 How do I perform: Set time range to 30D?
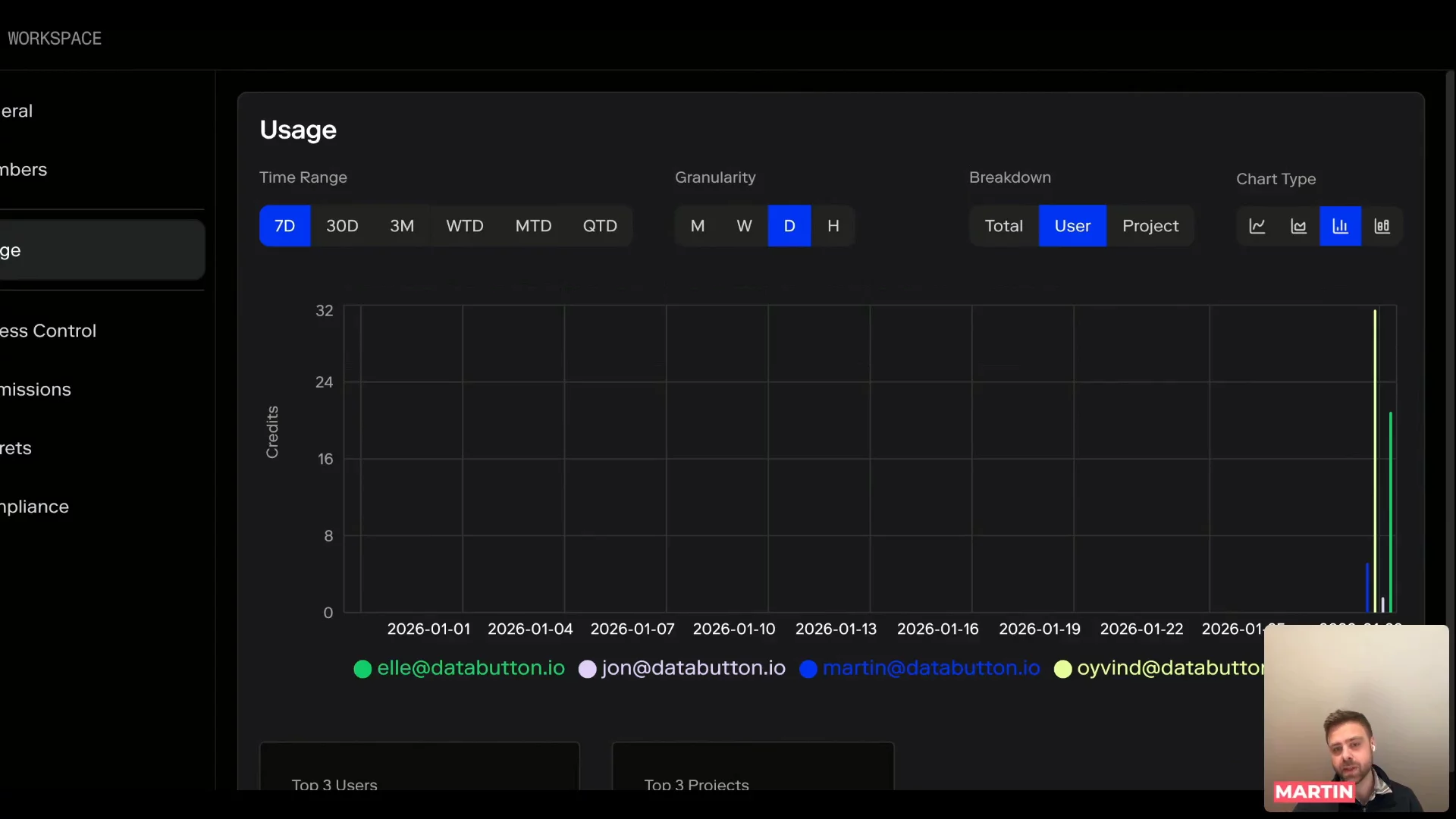[342, 226]
